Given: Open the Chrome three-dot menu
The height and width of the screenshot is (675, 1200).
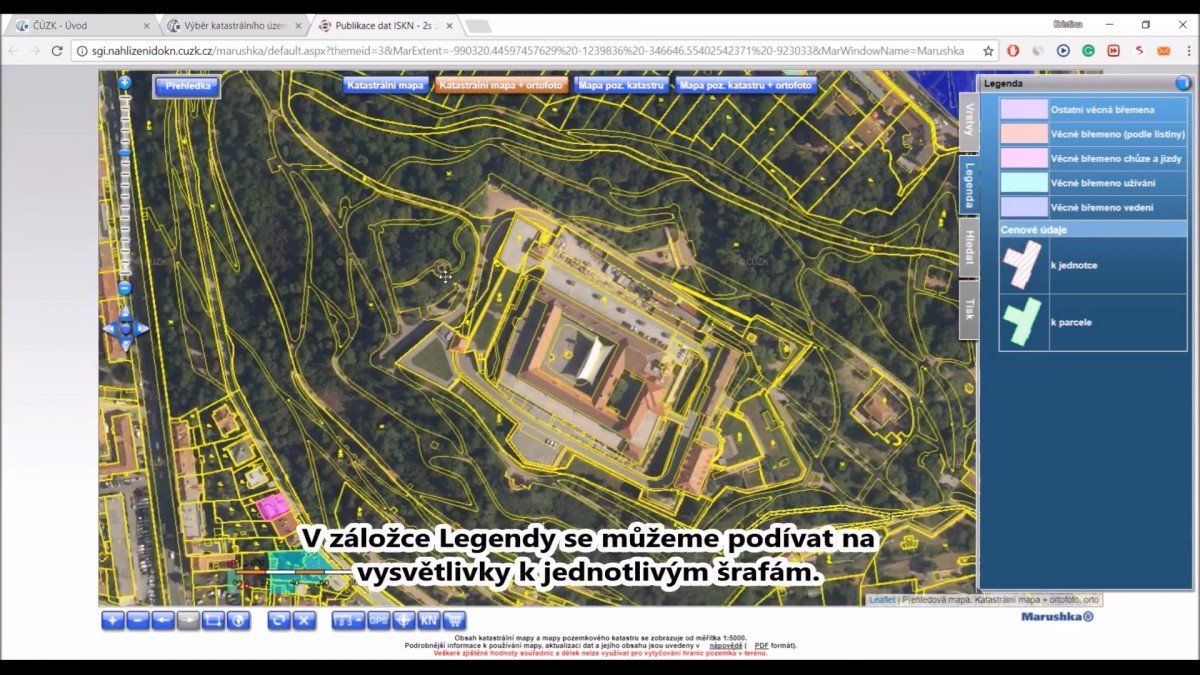Looking at the screenshot, I should pos(1187,50).
